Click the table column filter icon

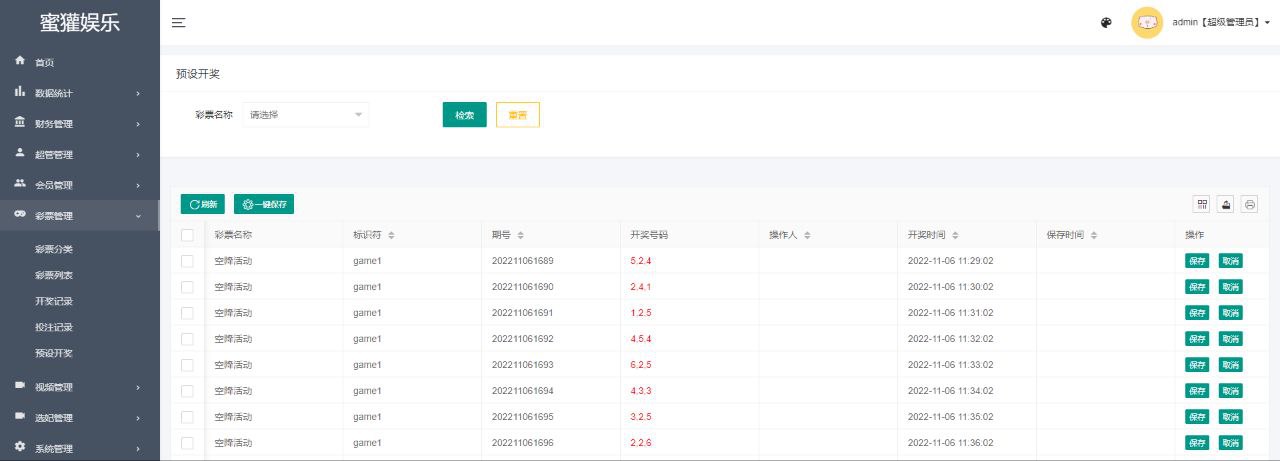click(1201, 204)
